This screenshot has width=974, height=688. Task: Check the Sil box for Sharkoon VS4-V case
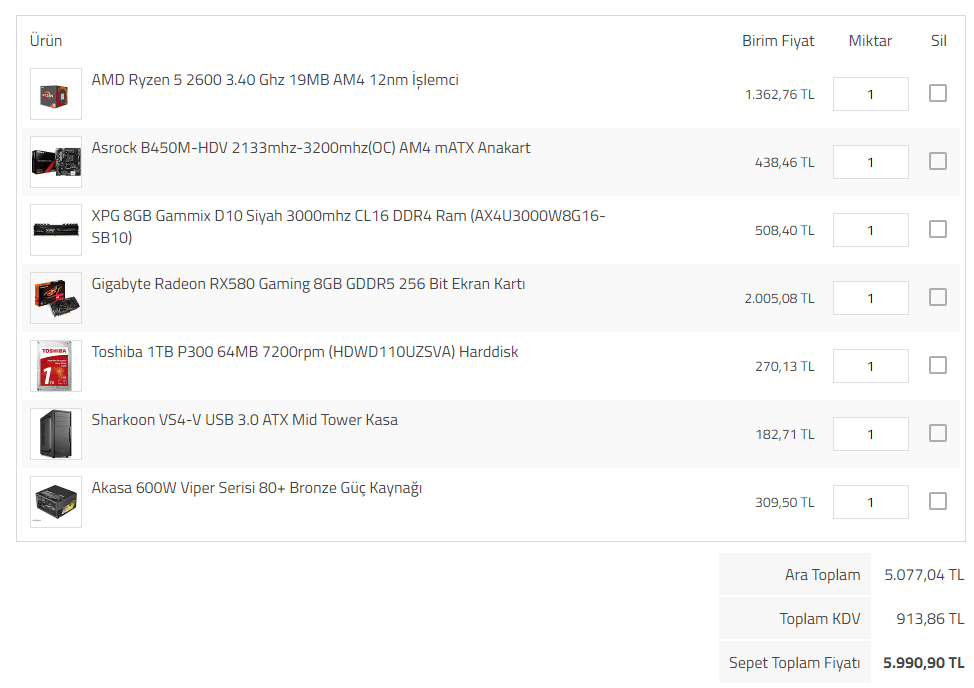tap(938, 433)
